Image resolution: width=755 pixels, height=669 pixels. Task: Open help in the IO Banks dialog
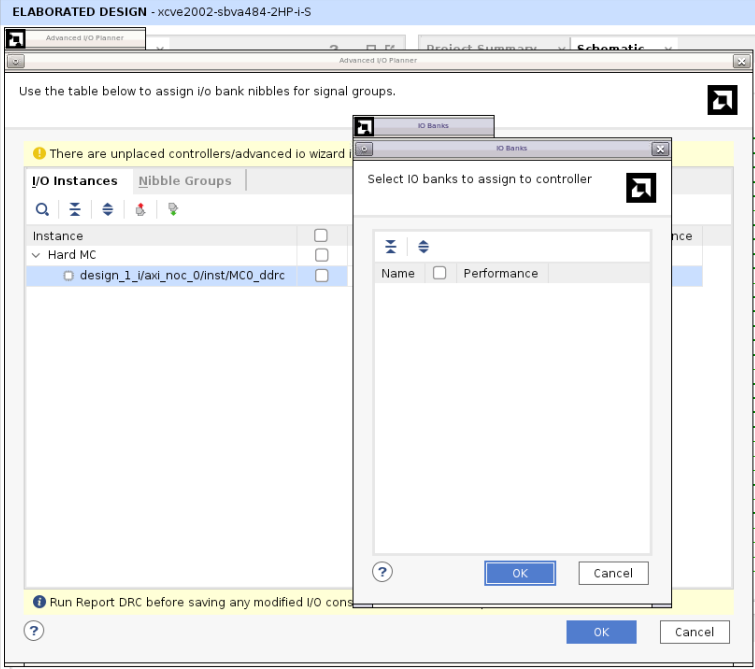coord(383,572)
